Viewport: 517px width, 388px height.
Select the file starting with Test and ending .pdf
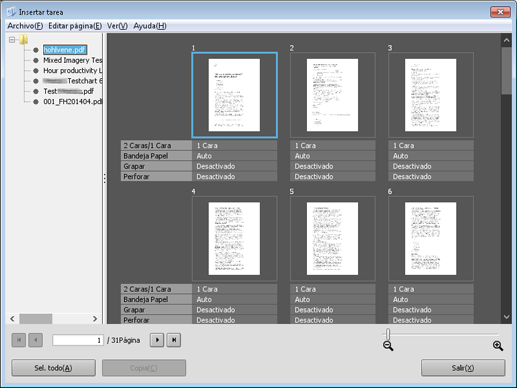click(x=68, y=91)
